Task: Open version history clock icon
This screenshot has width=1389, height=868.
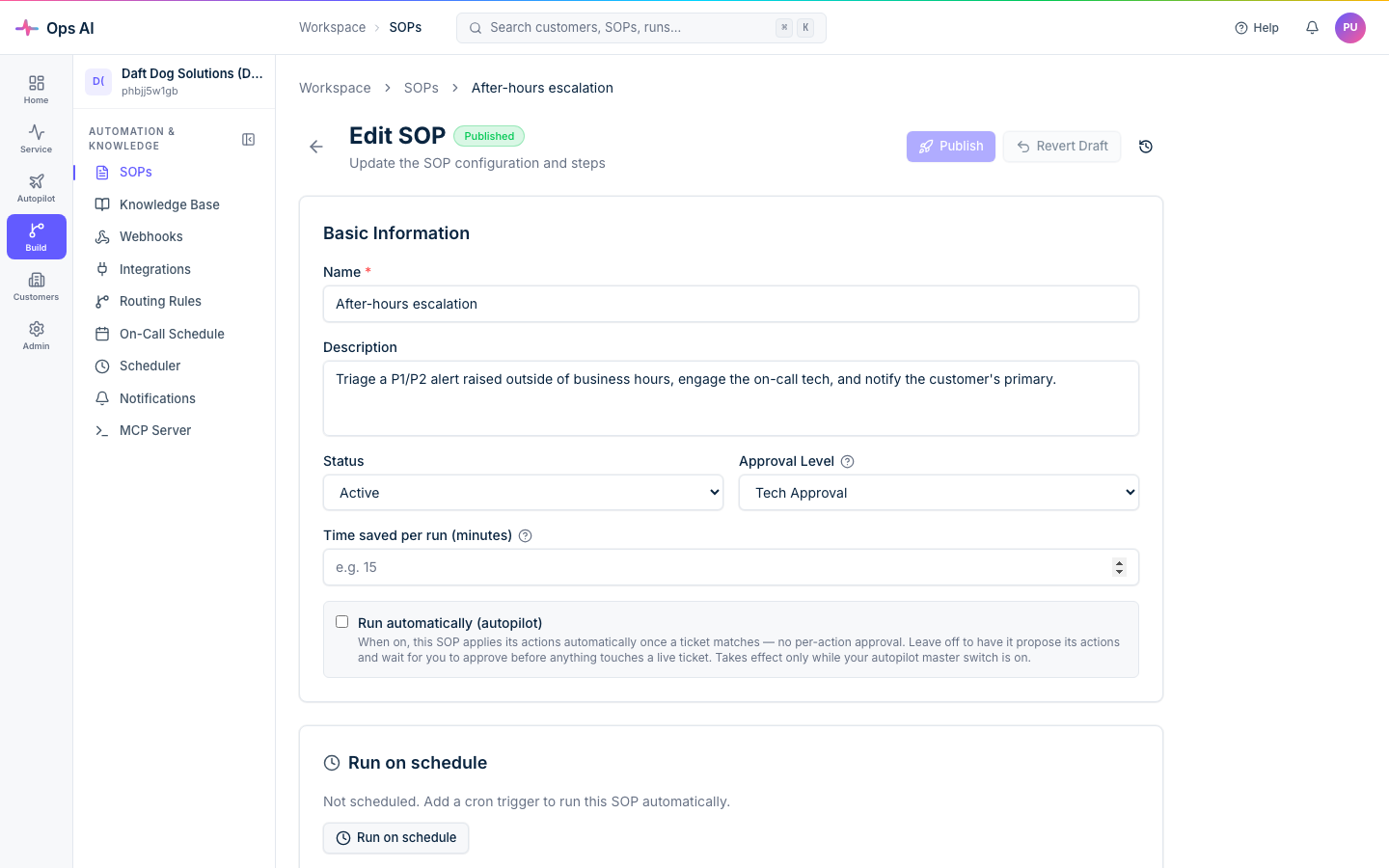Action: pos(1146,147)
